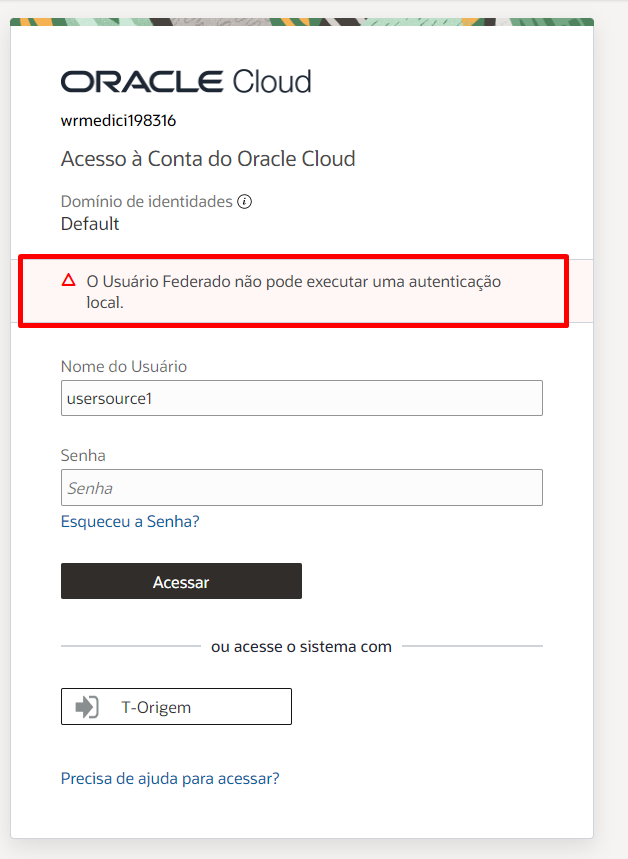Submit with the Acessar button
Image resolution: width=628 pixels, height=859 pixels.
coord(181,581)
